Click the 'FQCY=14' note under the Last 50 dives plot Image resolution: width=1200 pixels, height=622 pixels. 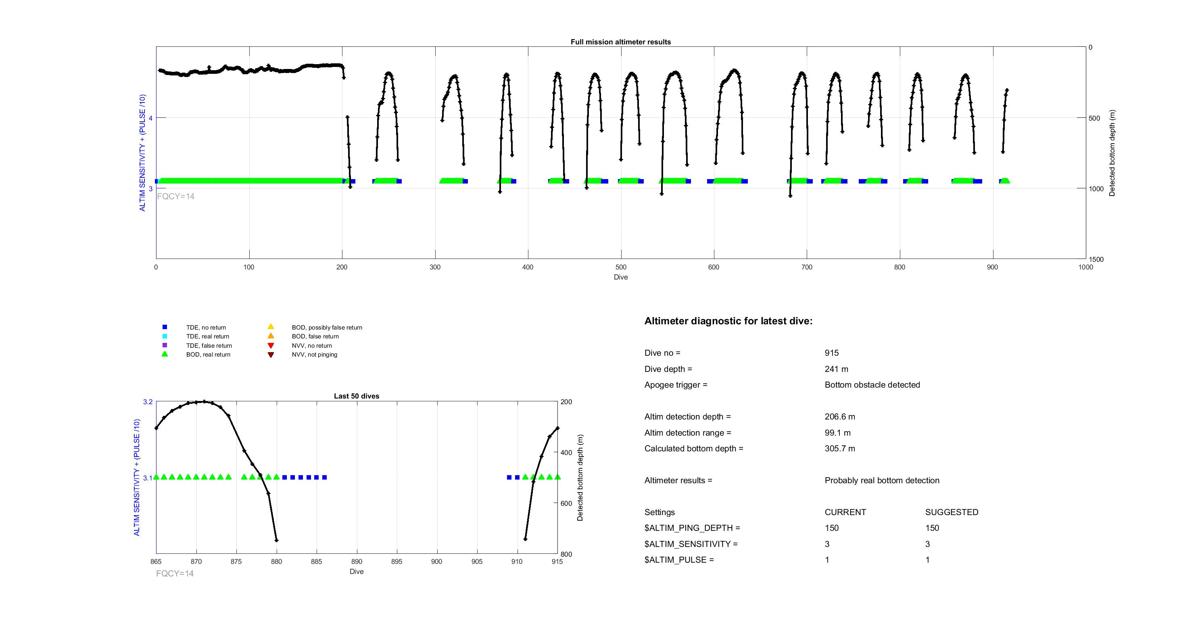[x=176, y=574]
